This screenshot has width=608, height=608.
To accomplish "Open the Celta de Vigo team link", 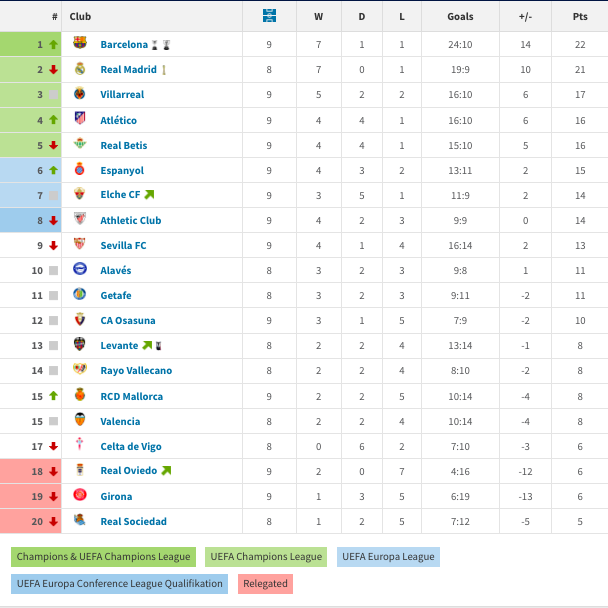I will (x=131, y=446).
